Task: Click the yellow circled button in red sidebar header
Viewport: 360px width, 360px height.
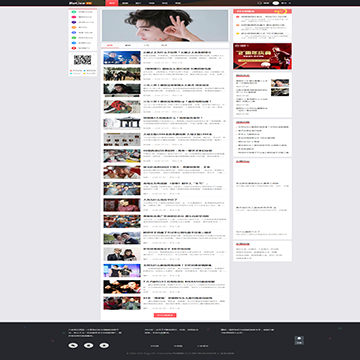Action: click(x=282, y=11)
